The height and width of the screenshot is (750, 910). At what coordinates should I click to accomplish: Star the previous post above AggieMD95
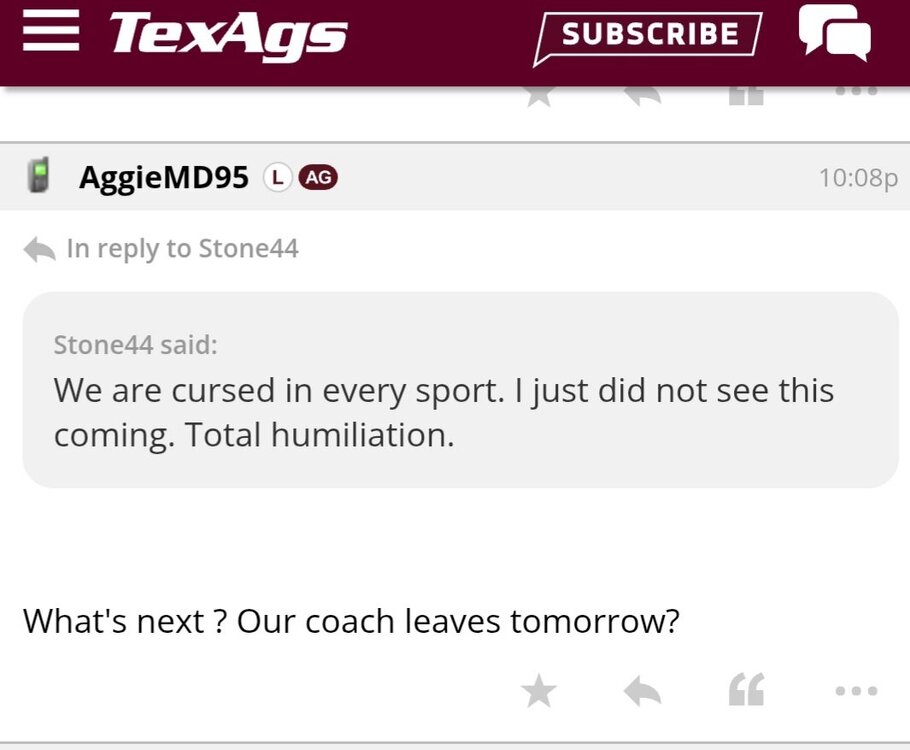[539, 96]
